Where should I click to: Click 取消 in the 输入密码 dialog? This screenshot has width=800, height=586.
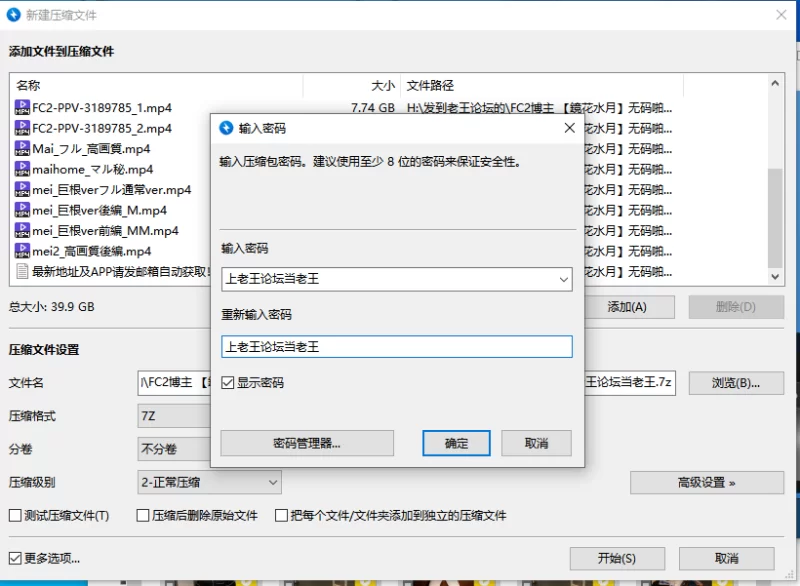pyautogui.click(x=536, y=443)
